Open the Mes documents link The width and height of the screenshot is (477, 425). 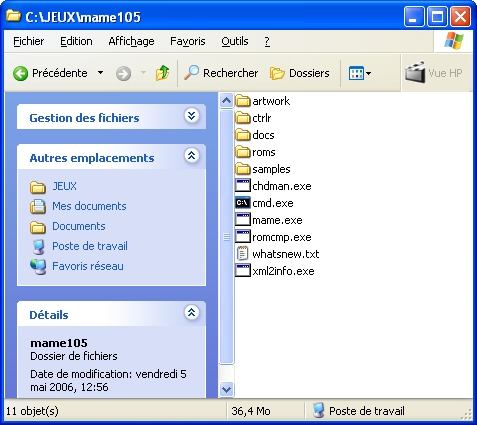coord(89,206)
